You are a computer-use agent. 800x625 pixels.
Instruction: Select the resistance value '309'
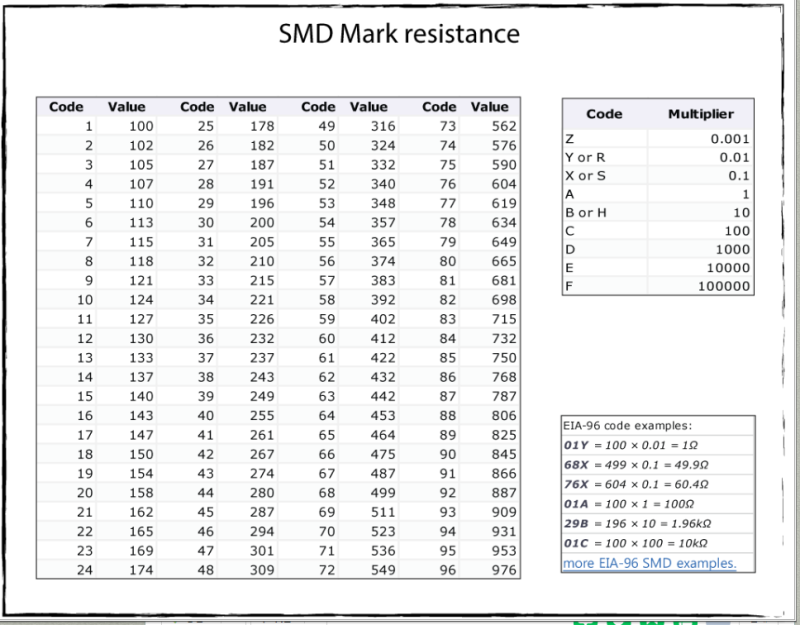tap(262, 570)
